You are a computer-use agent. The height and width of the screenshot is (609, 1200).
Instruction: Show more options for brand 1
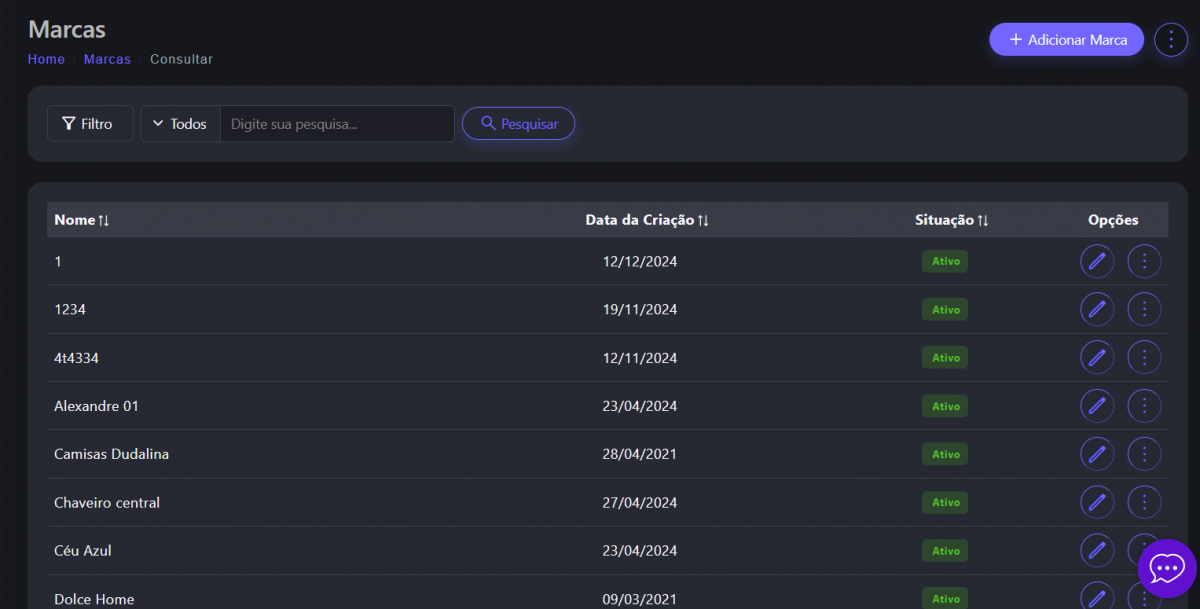click(x=1144, y=261)
